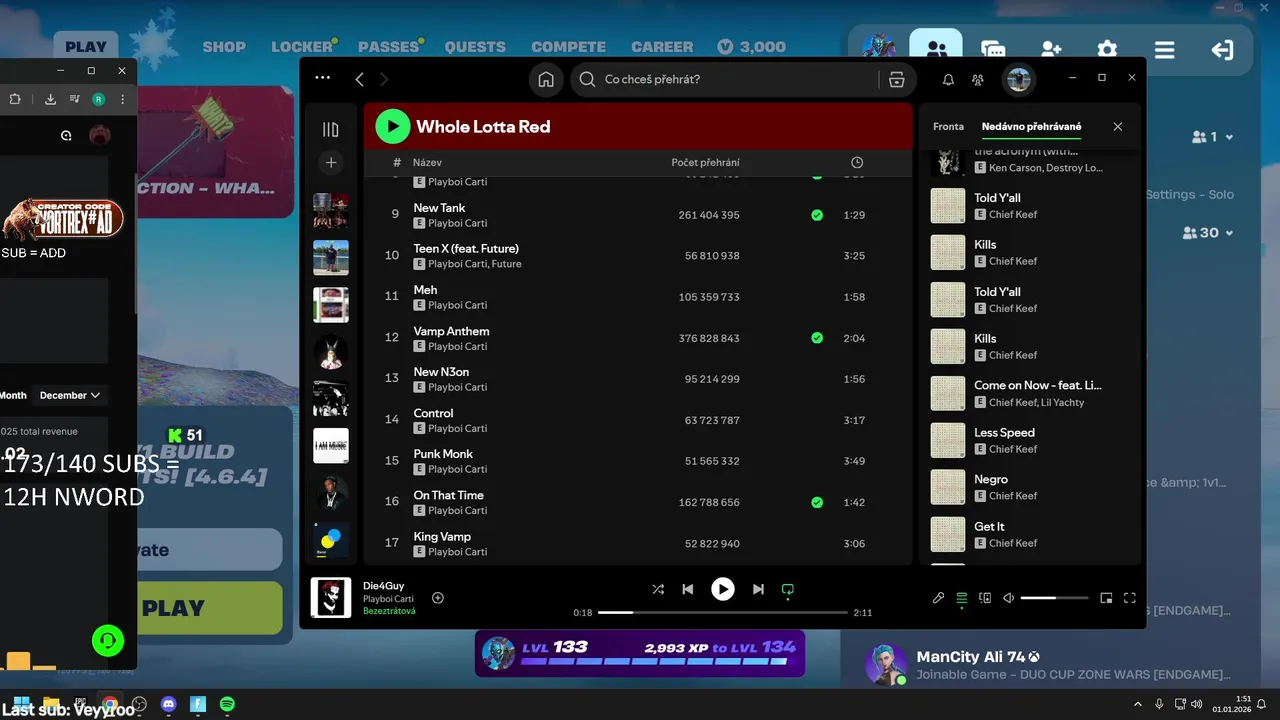Open Spotify notifications bell
Image resolution: width=1280 pixels, height=720 pixels.
coord(948,80)
